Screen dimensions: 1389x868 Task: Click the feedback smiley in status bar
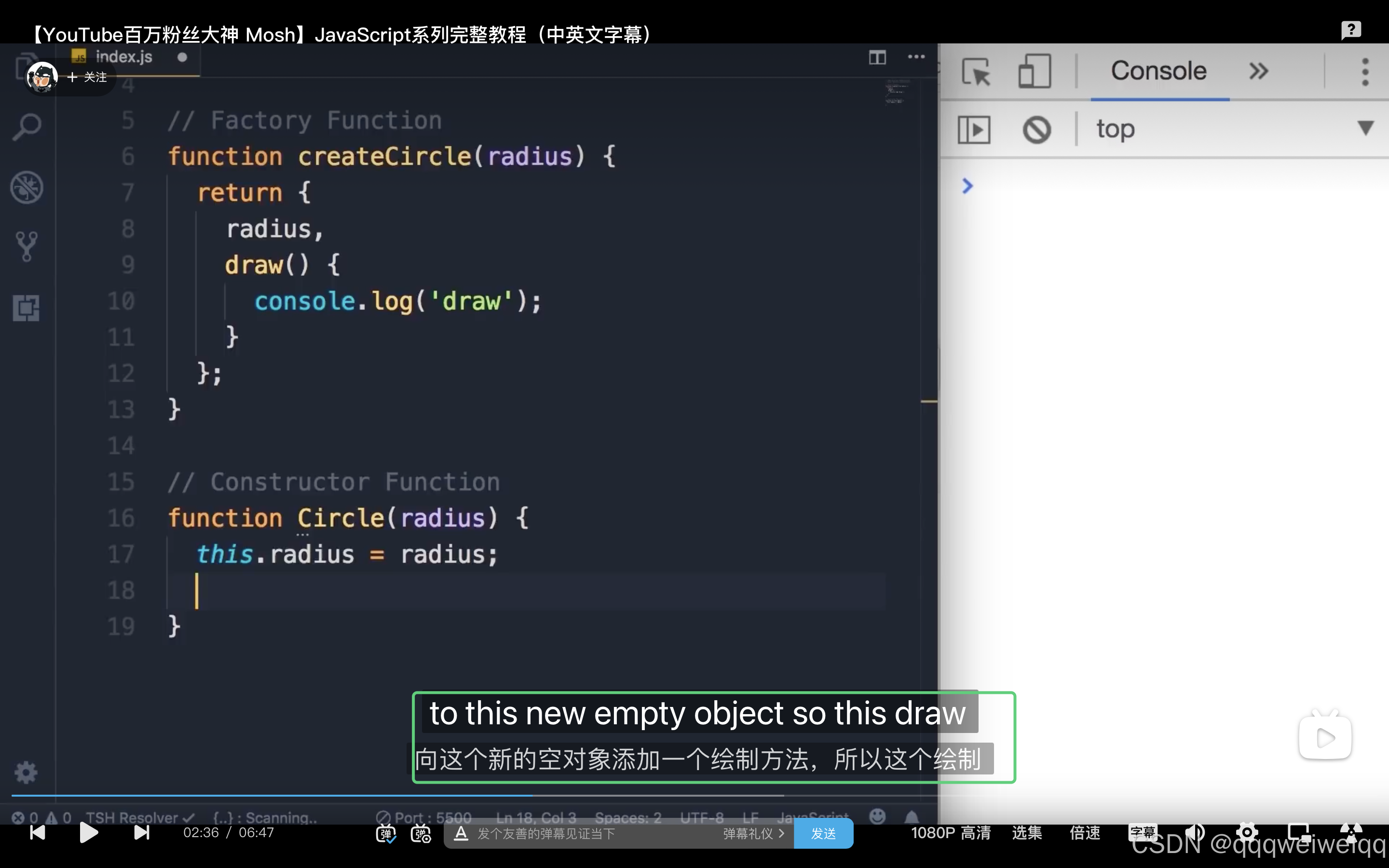(877, 816)
